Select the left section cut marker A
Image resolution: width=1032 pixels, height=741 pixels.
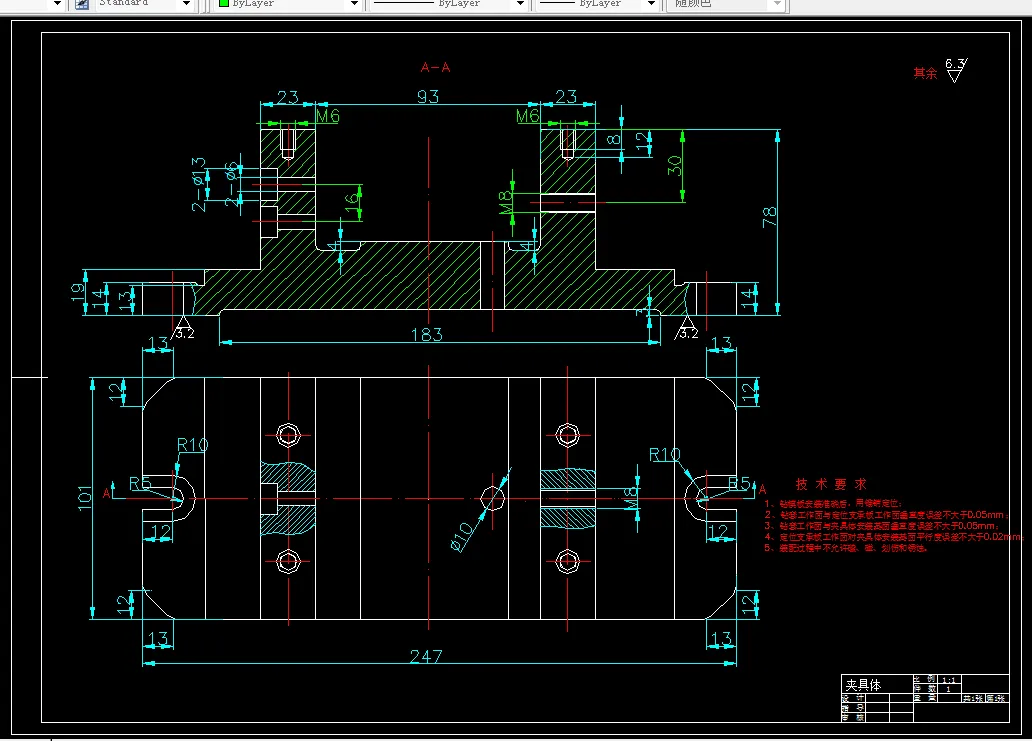(x=107, y=493)
